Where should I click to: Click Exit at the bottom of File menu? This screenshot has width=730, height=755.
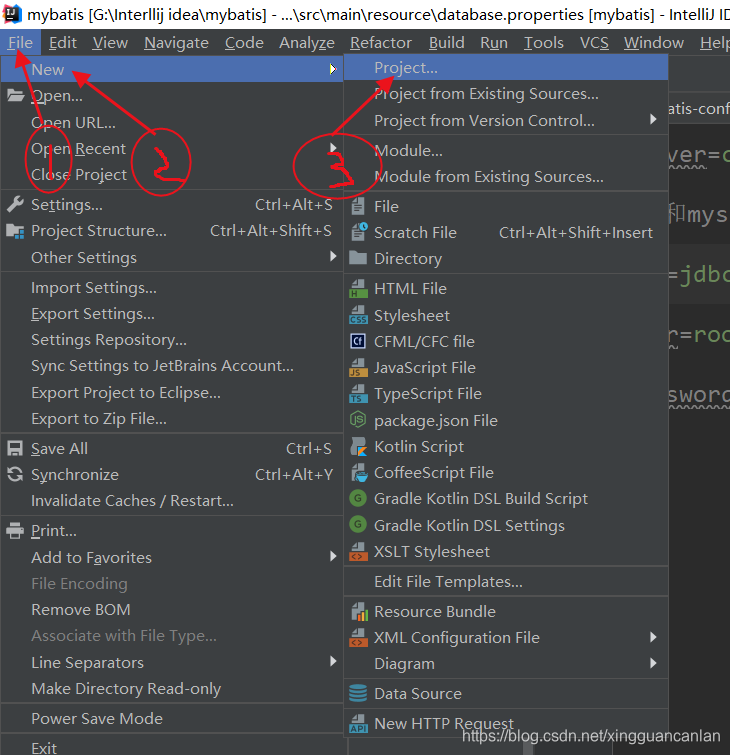[x=172, y=747]
